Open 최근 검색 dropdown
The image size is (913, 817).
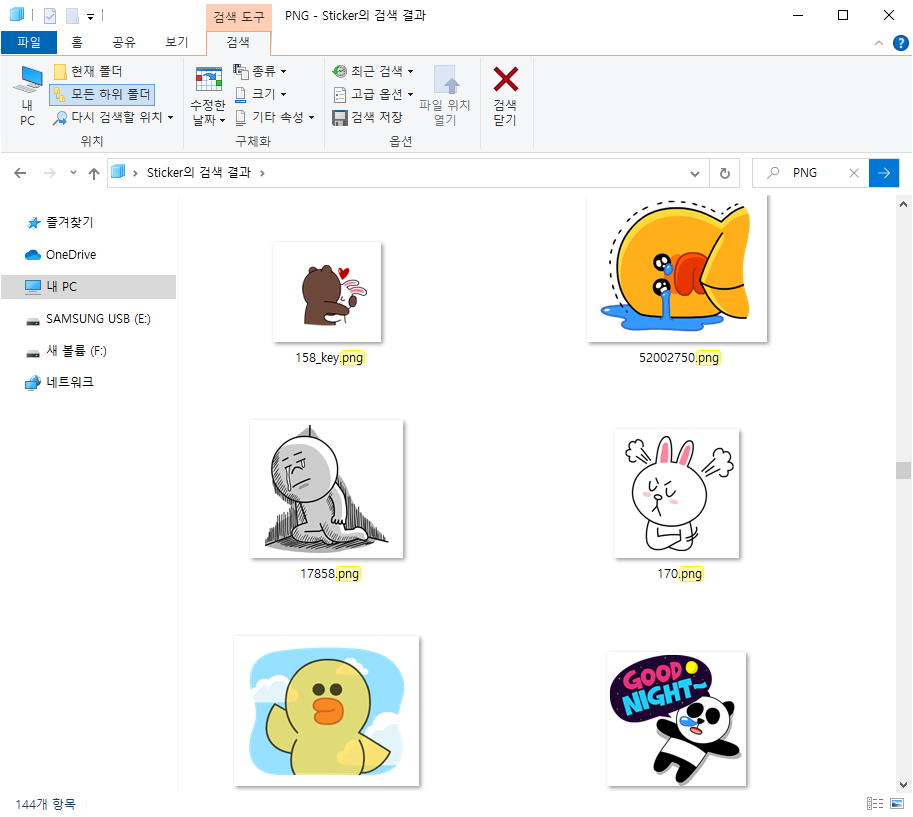[x=373, y=71]
